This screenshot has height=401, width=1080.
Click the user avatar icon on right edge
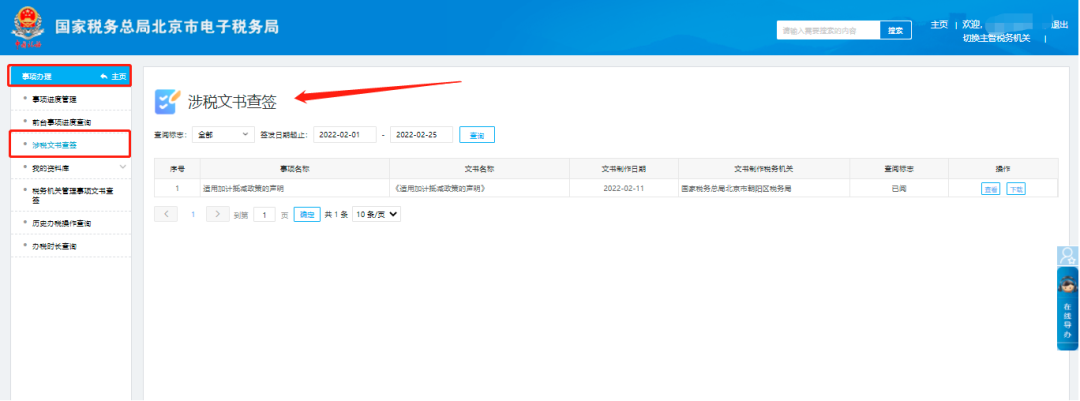pos(1067,255)
